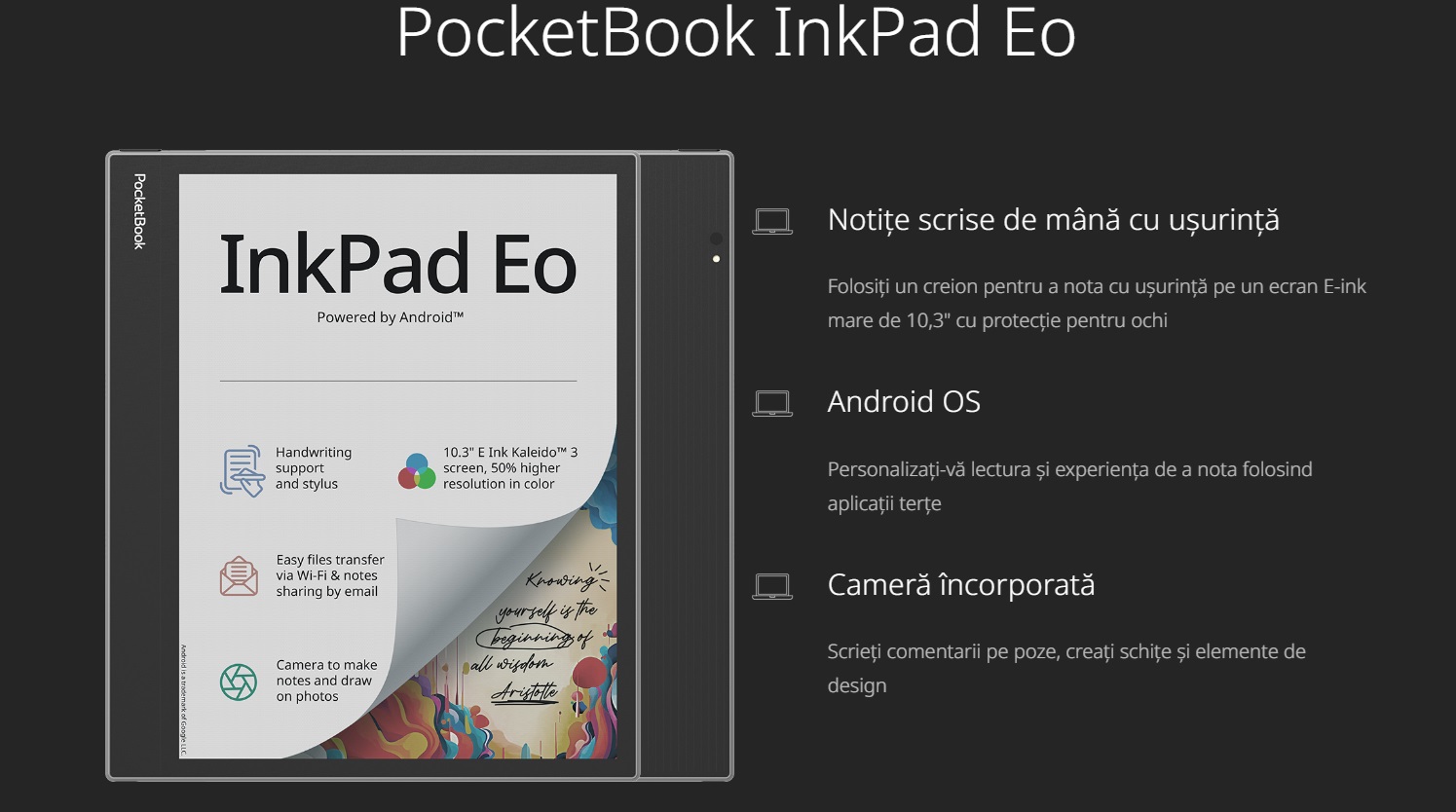Screen dimensions: 1456x812
Task: Select the Android OS heading
Action: [904, 402]
